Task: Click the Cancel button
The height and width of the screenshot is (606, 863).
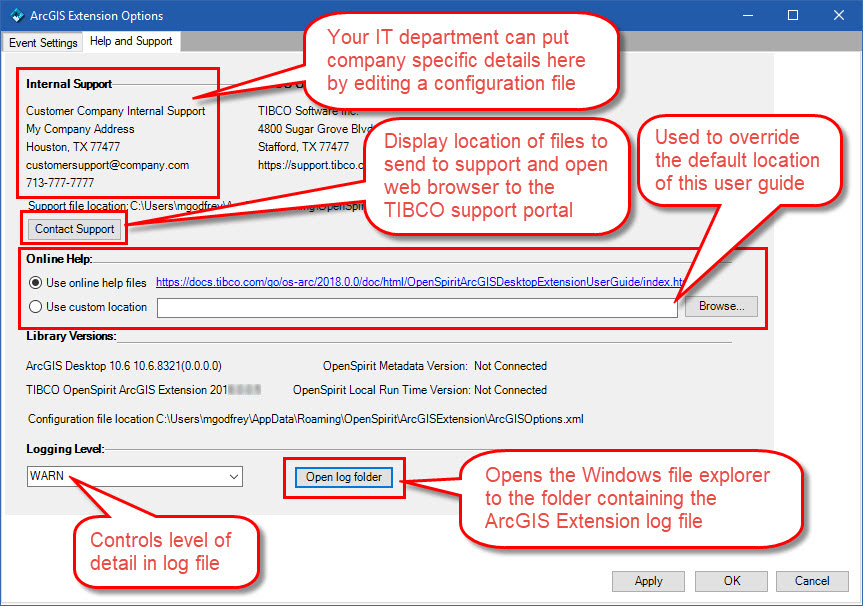Action: tap(812, 581)
